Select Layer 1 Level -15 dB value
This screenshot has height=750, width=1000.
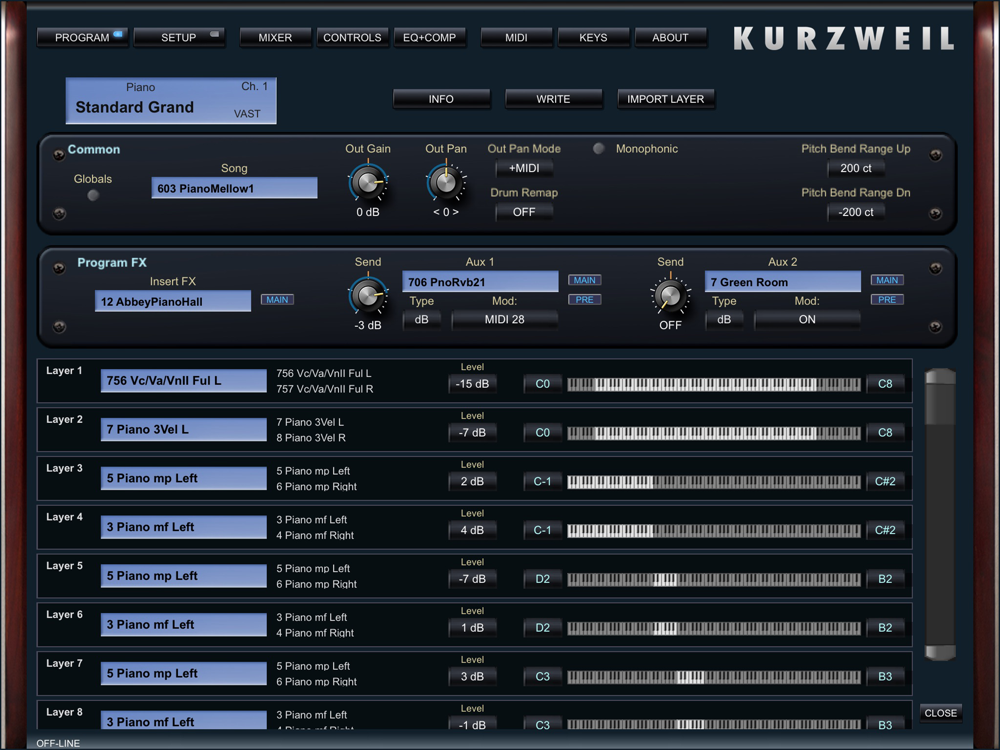point(472,384)
